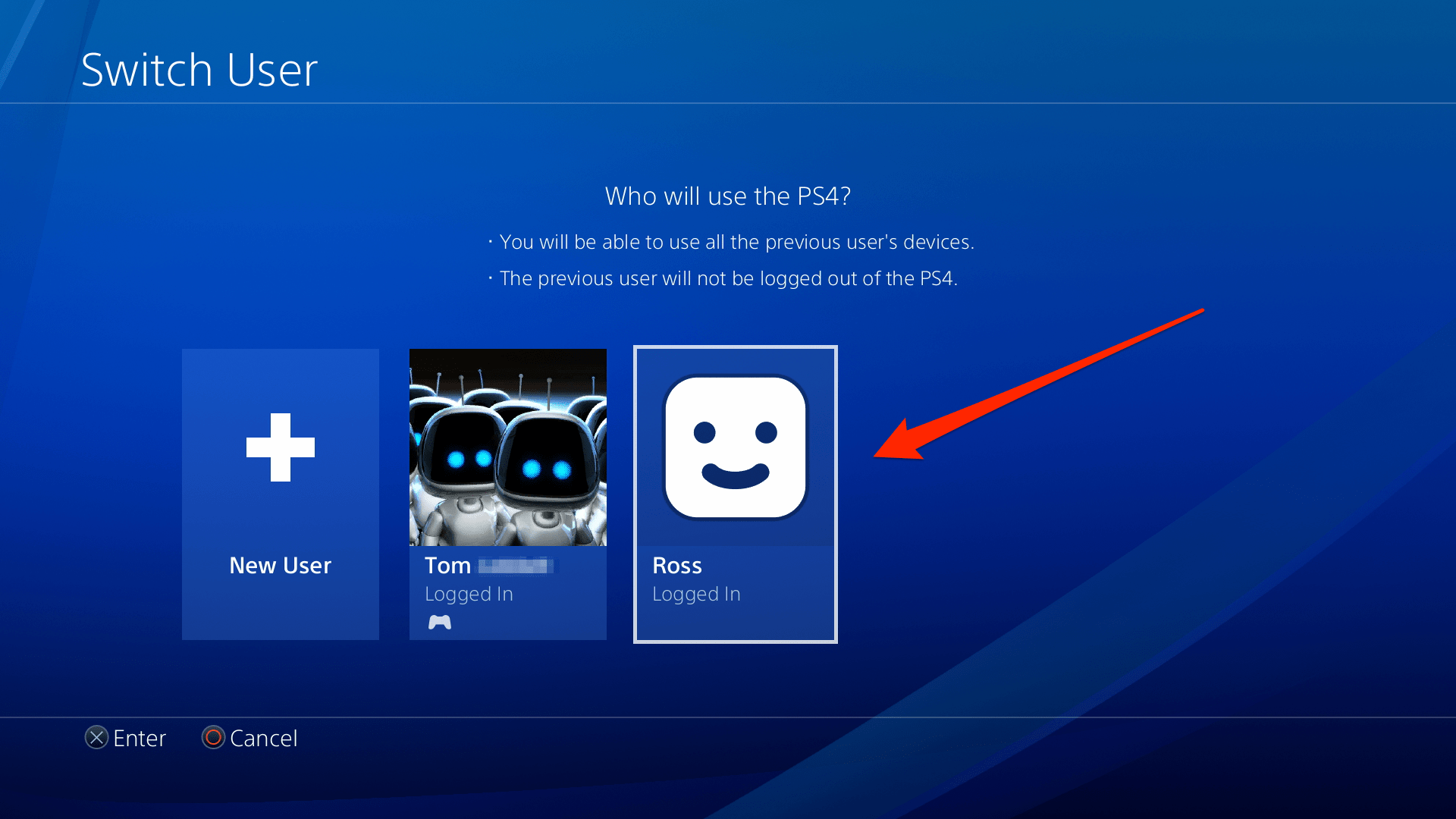Click the smiley icon inside Ross's tile
The width and height of the screenshot is (1456, 819).
pos(734,447)
